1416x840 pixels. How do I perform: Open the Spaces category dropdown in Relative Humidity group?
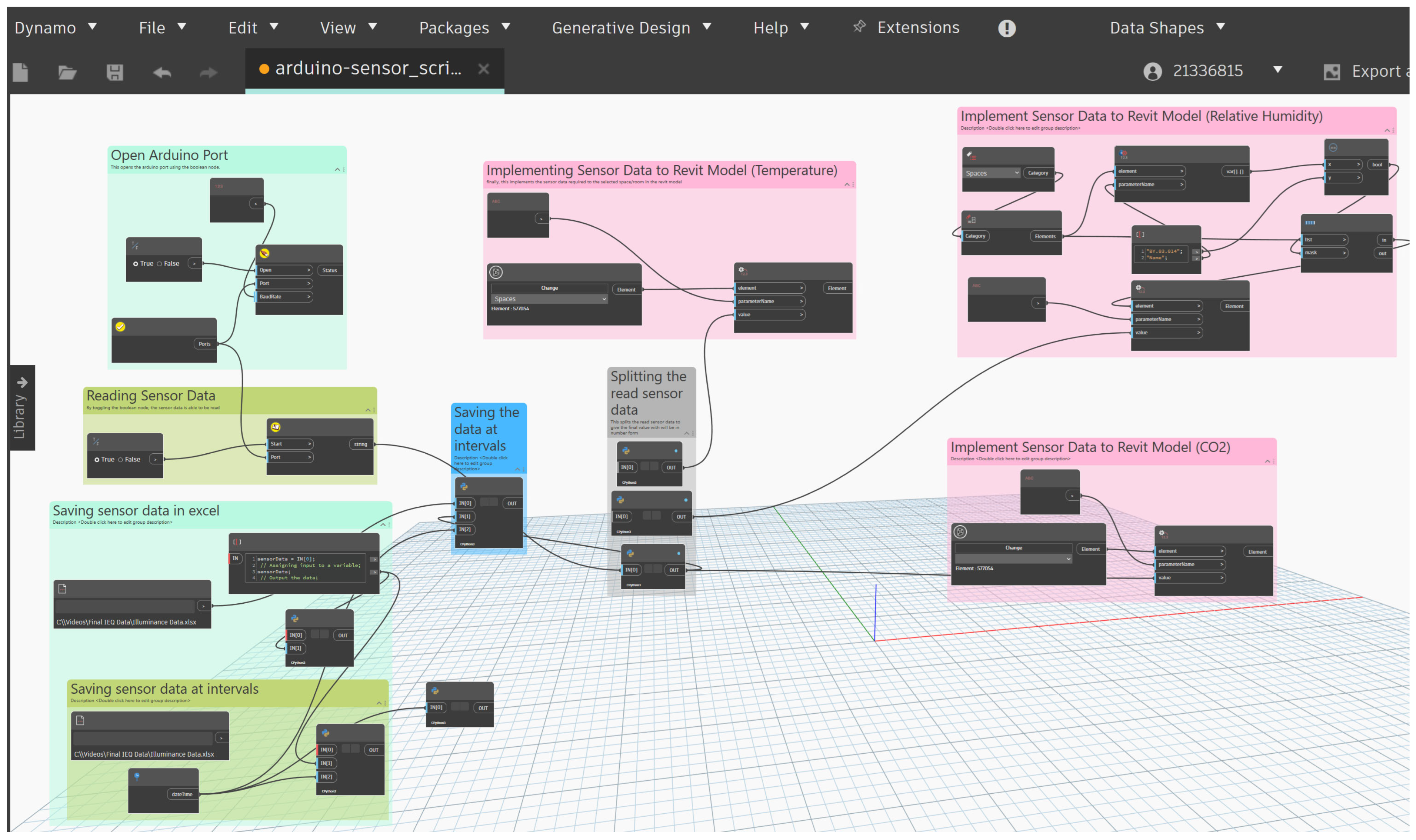pos(992,173)
